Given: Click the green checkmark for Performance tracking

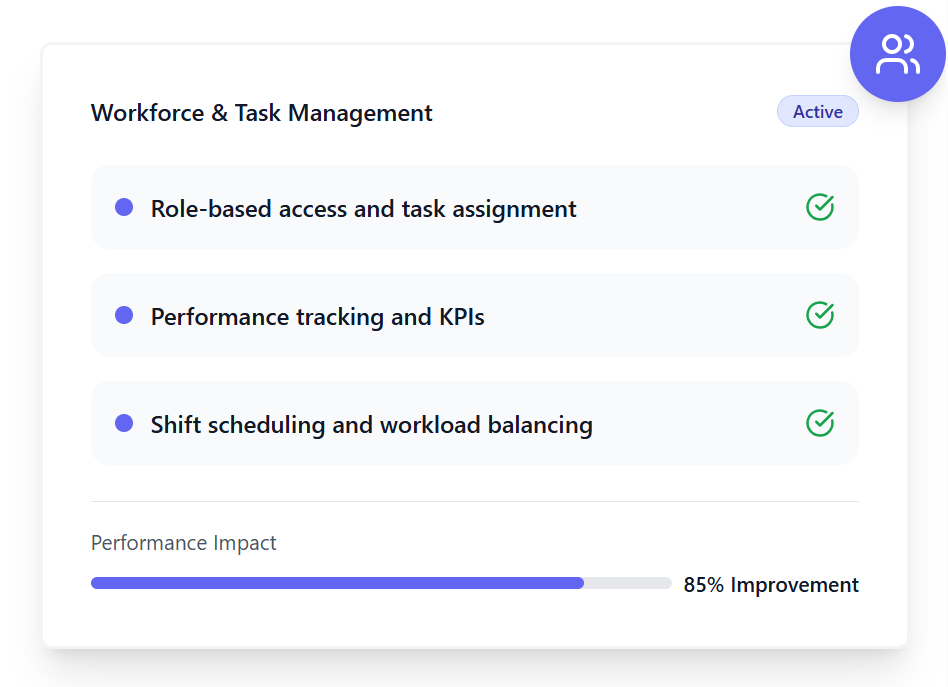Looking at the screenshot, I should click(820, 315).
